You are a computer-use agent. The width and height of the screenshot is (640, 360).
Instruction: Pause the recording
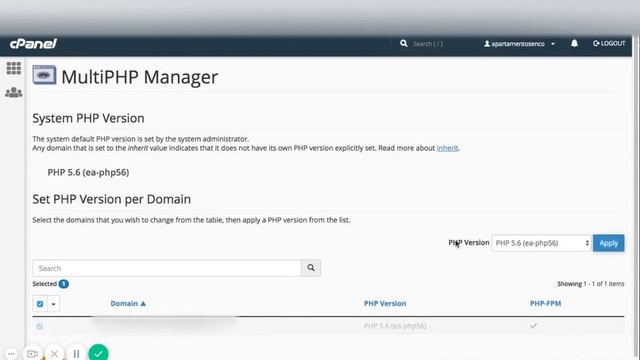tap(76, 353)
